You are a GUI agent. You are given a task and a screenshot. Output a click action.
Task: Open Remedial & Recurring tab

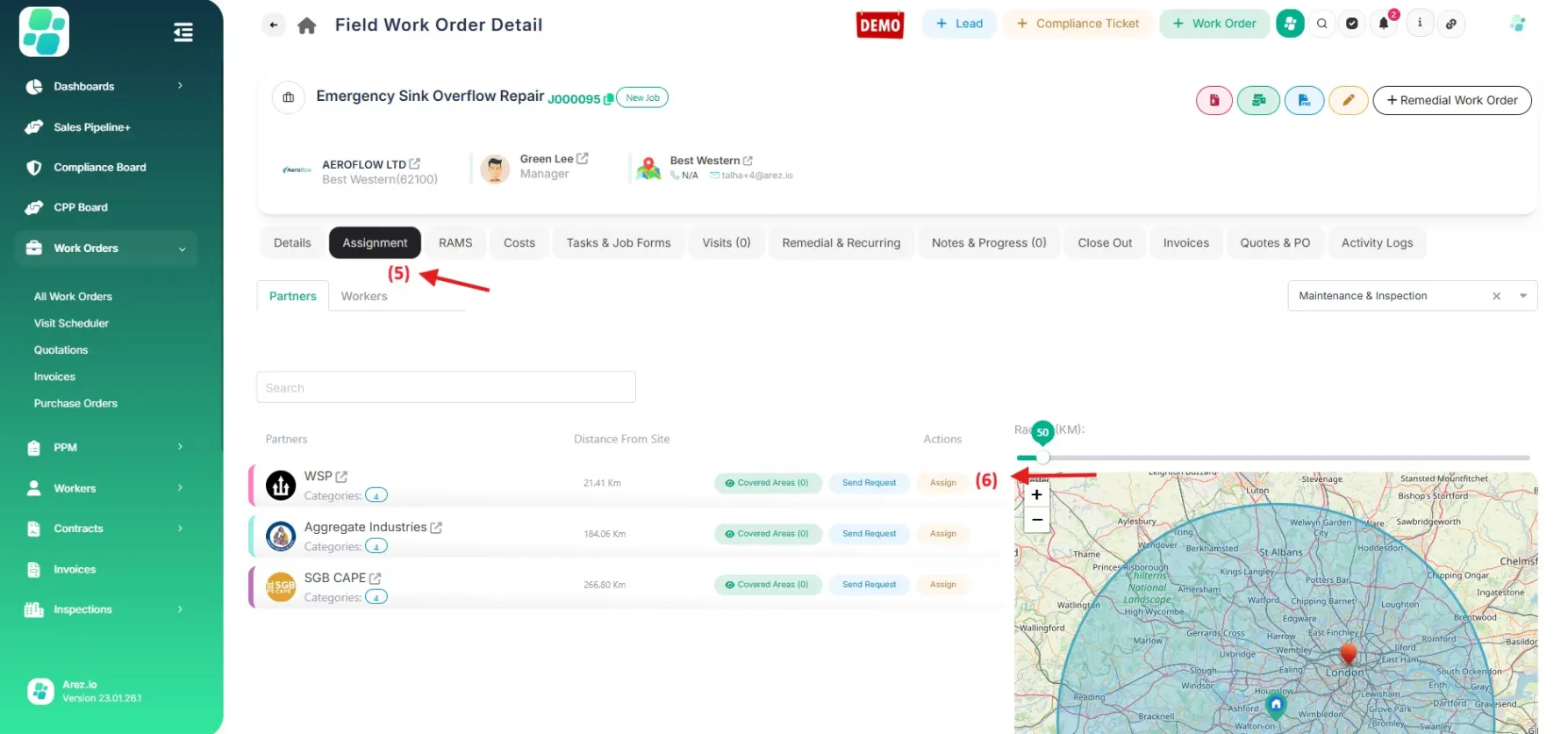click(x=841, y=243)
